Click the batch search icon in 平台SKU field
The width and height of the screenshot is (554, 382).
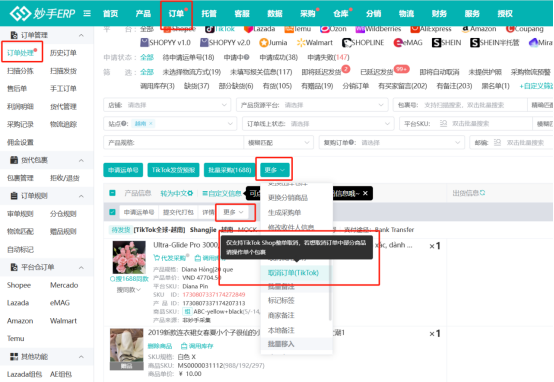tap(443, 124)
